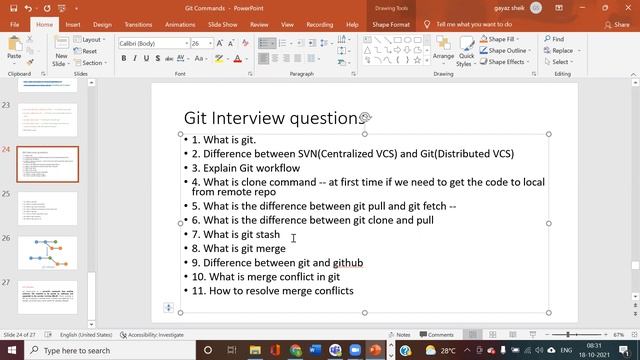Viewport: 640px width, 360px height.
Task: Toggle numbered list formatting
Action: 282,43
